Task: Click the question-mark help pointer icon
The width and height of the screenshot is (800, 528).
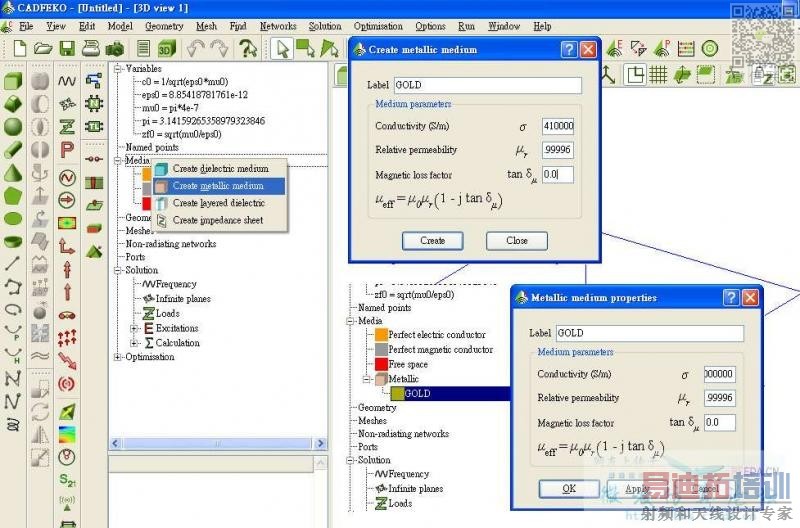Action: (x=248, y=48)
